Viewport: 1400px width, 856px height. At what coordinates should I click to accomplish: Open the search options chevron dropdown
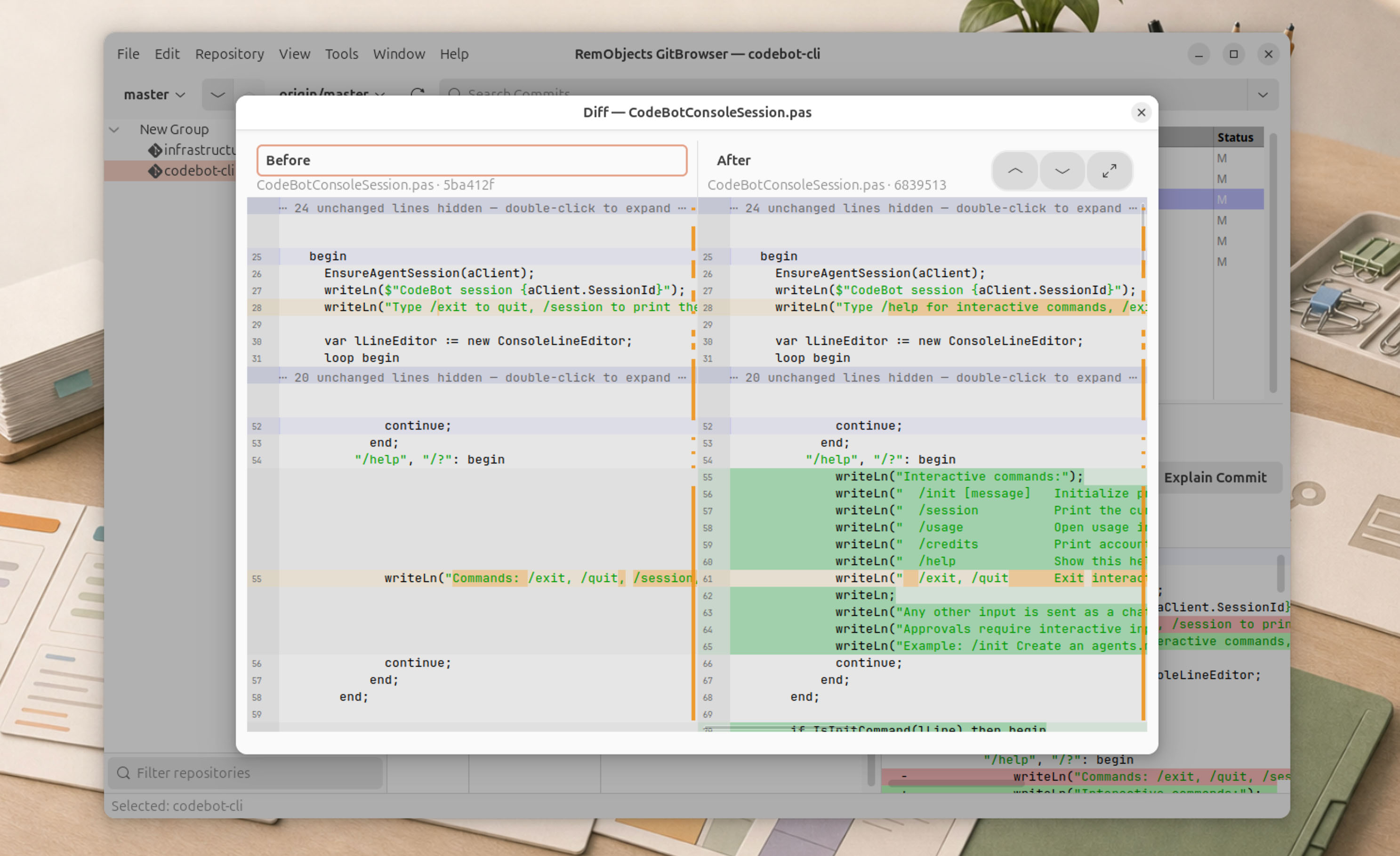[x=1263, y=94]
